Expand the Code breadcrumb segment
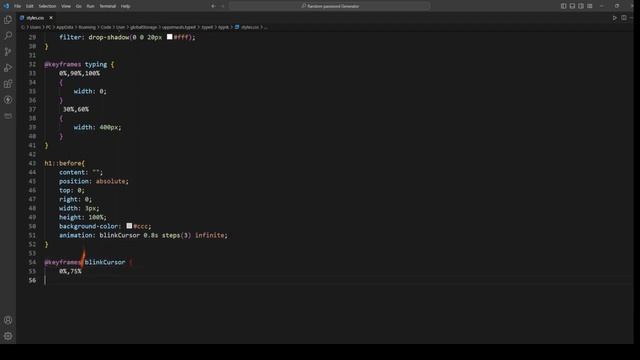The image size is (640, 360). [106, 27]
